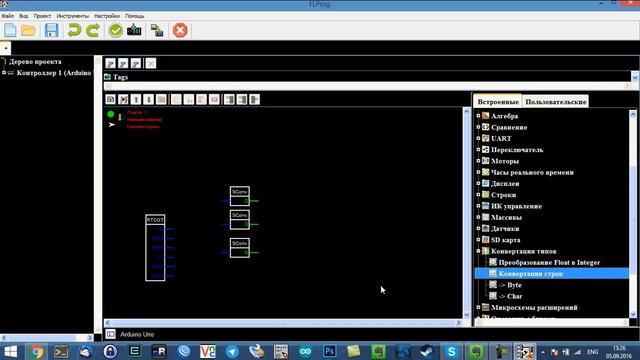Viewport: 640px width, 360px height.
Task: Select the Массивы tree item
Action: click(506, 218)
